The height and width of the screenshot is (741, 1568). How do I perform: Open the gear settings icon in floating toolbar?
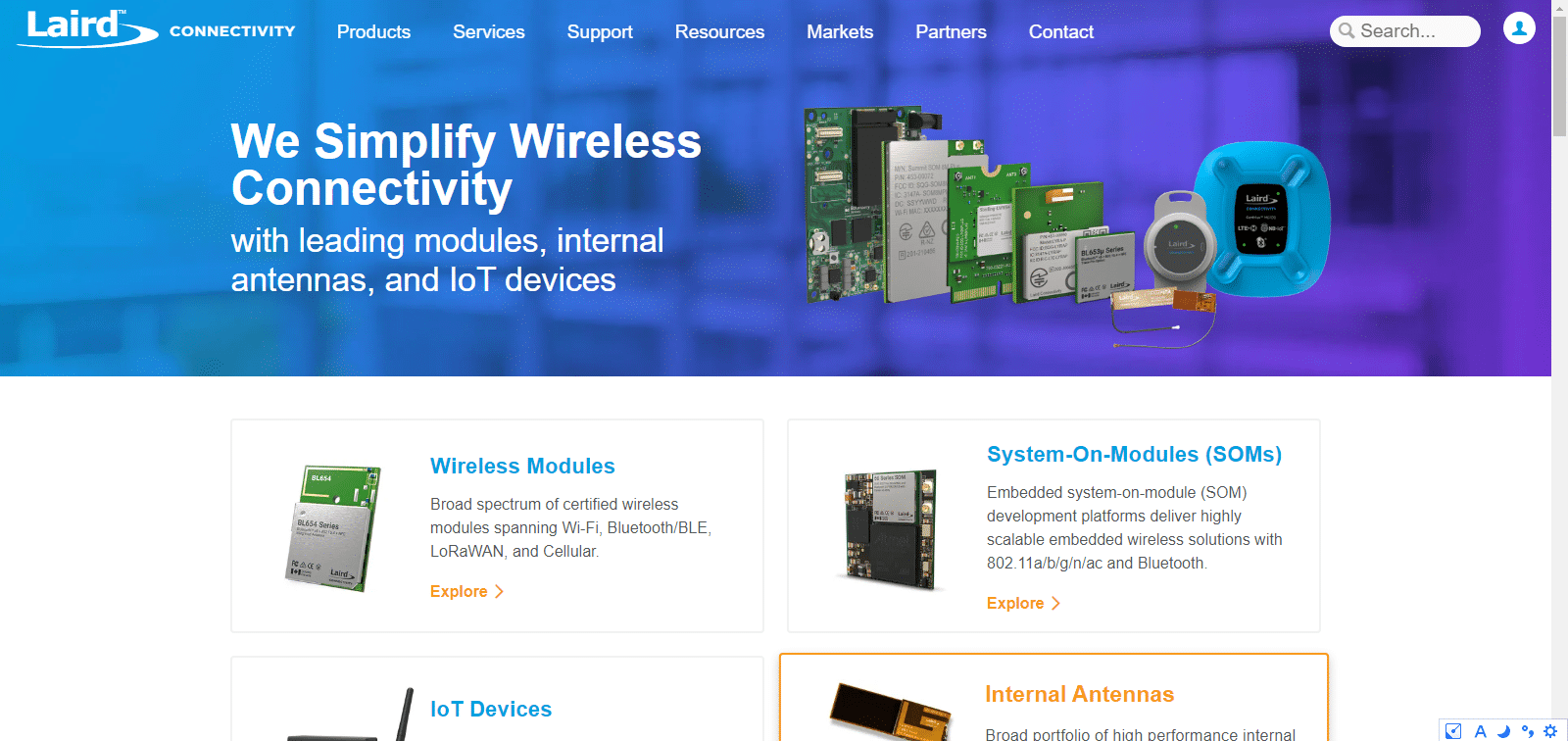(x=1550, y=731)
